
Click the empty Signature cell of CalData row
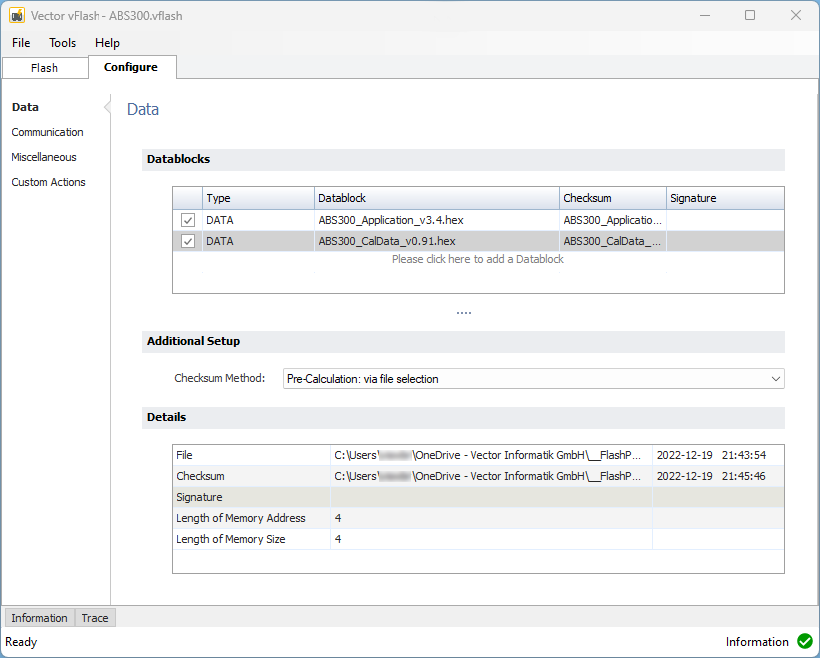(x=725, y=241)
